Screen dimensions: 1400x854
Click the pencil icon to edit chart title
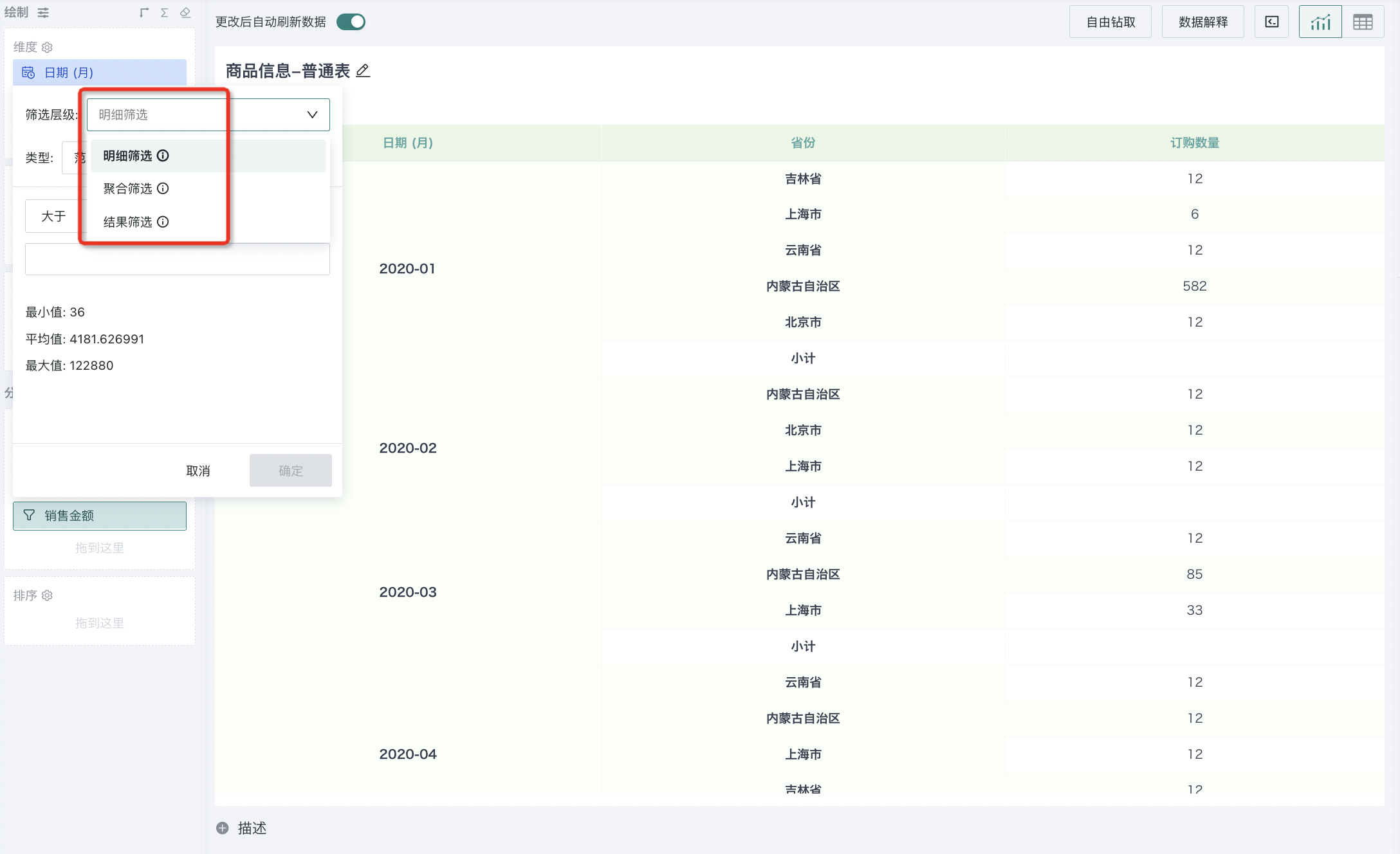[363, 71]
